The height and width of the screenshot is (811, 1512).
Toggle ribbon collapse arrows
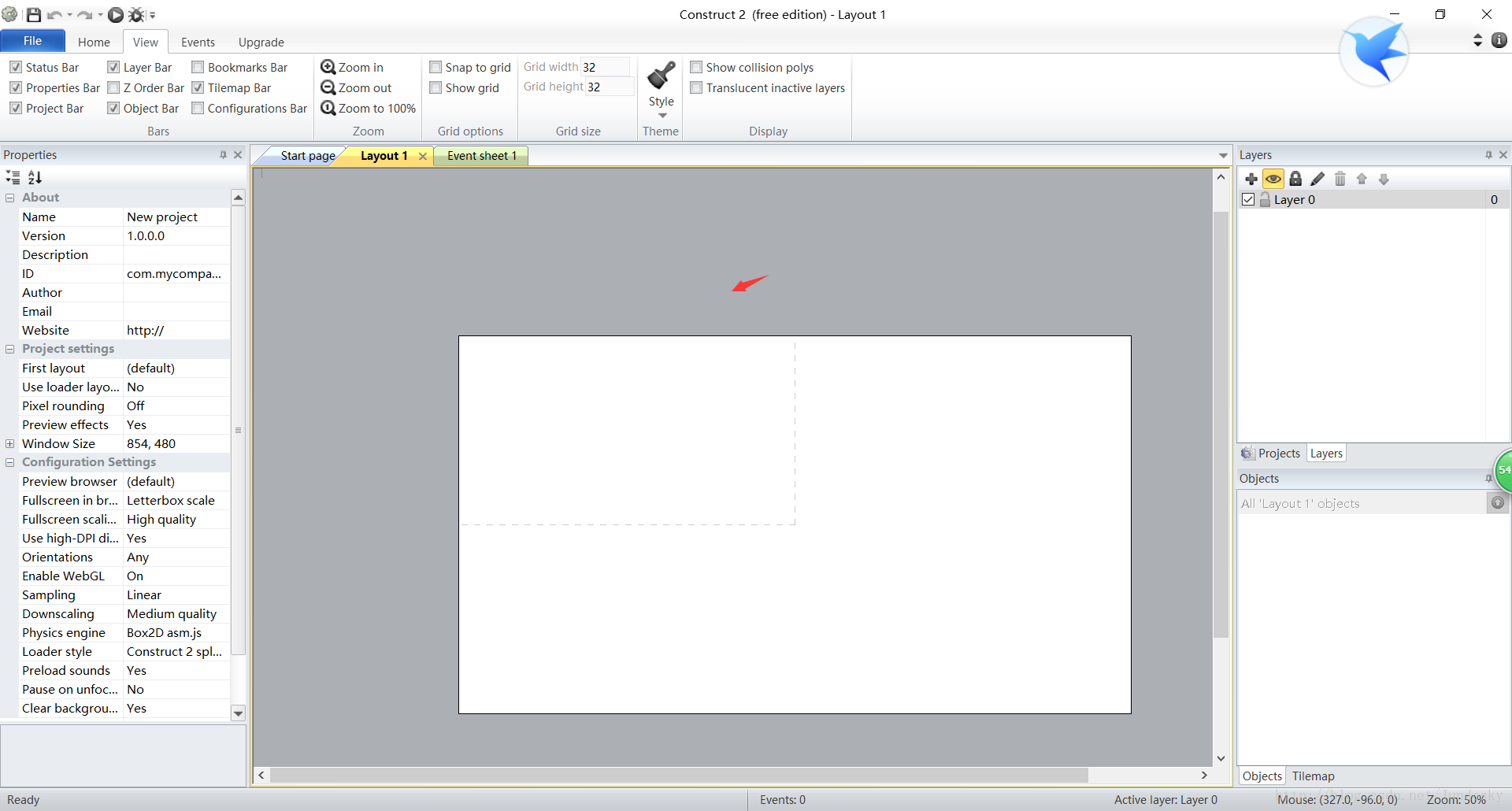[x=1478, y=40]
